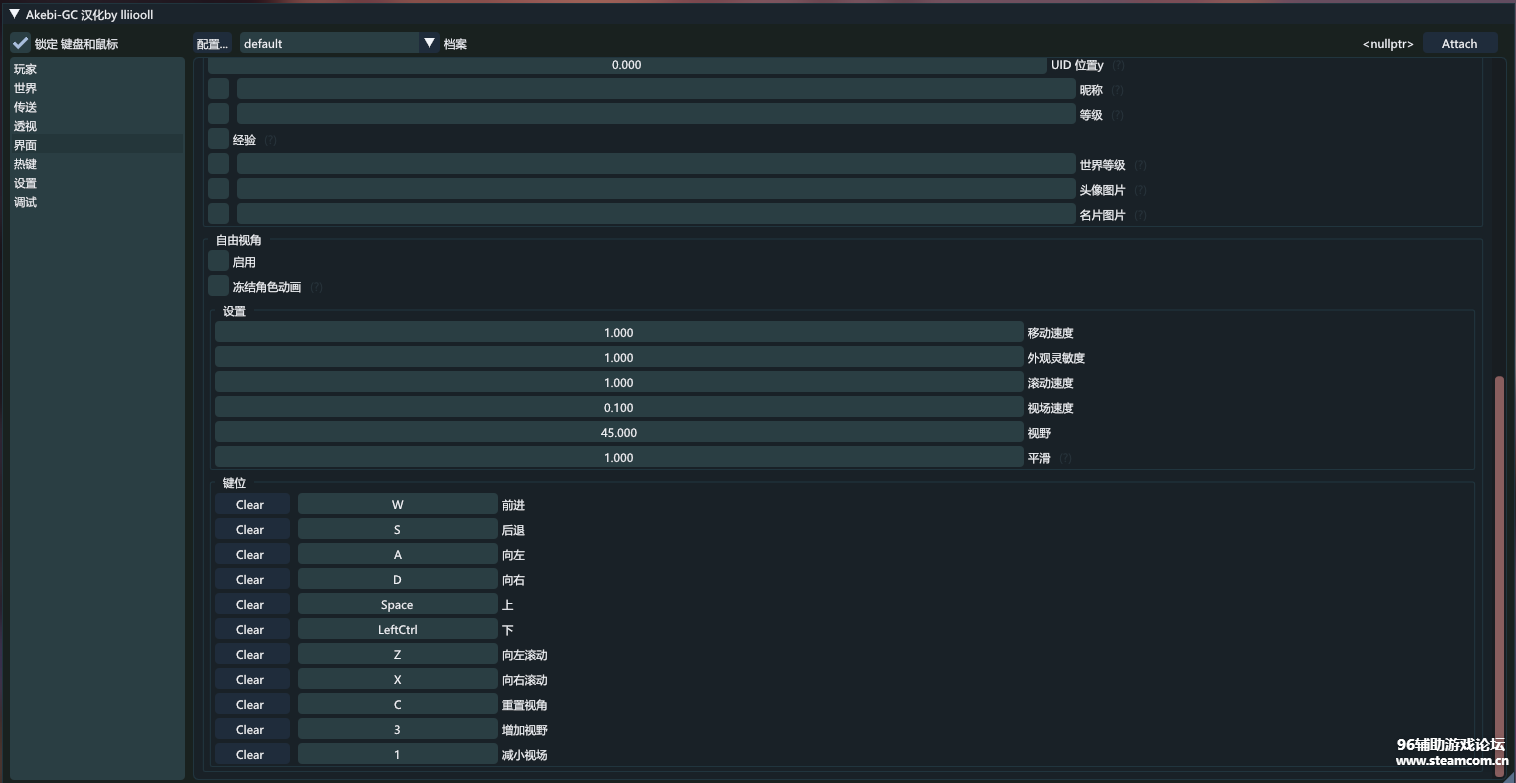Click the 视野 slider showing 45.000
This screenshot has width=1516, height=783.
pyautogui.click(x=618, y=433)
